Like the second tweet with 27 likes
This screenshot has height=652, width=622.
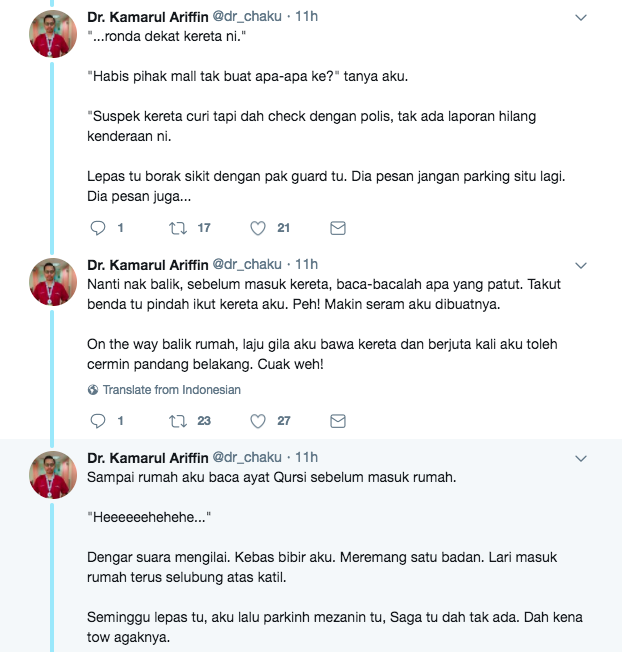pyautogui.click(x=258, y=421)
